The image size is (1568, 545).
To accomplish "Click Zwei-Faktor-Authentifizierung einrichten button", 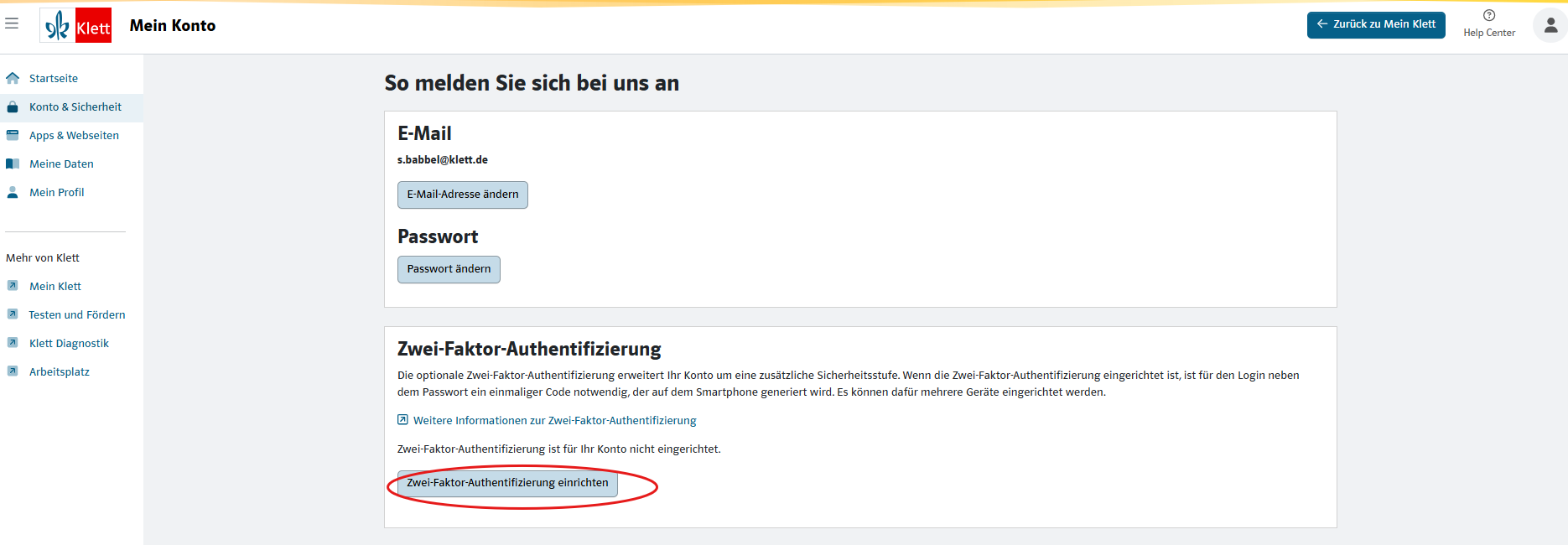I will coord(507,483).
